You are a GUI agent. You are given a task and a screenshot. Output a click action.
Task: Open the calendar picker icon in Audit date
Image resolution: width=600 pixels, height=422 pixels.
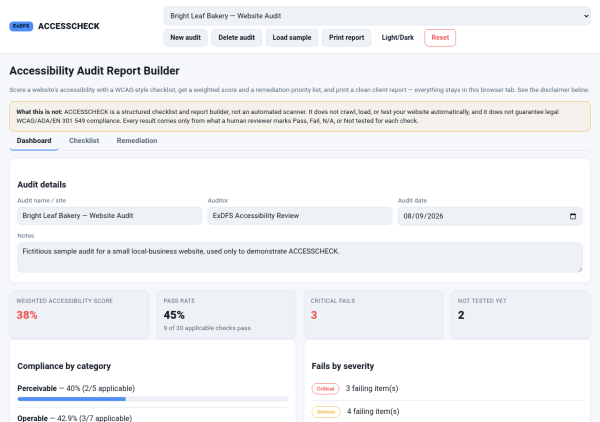pos(573,216)
